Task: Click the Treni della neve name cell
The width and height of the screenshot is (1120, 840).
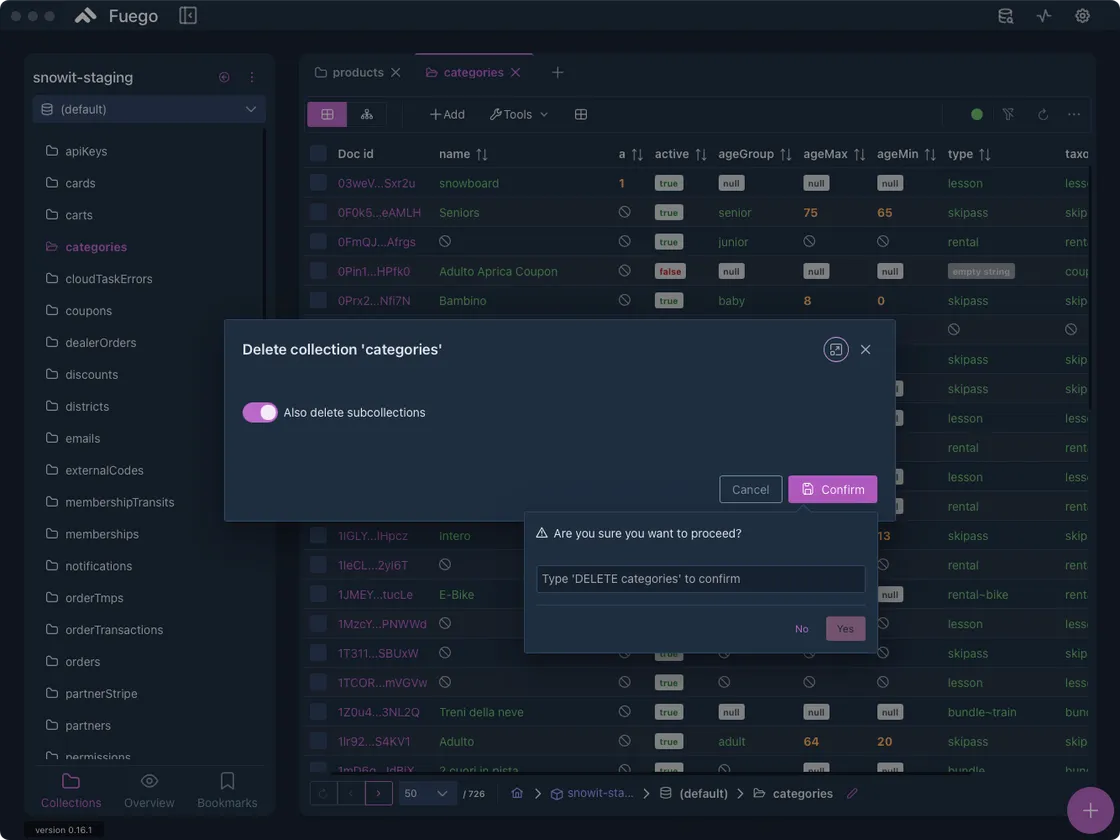Action: coord(481,712)
